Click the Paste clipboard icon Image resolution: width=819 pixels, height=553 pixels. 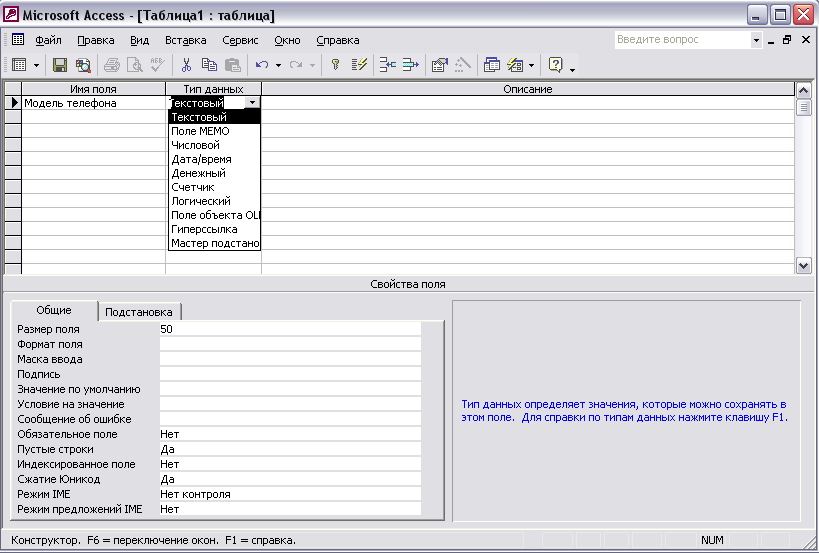pyautogui.click(x=232, y=65)
